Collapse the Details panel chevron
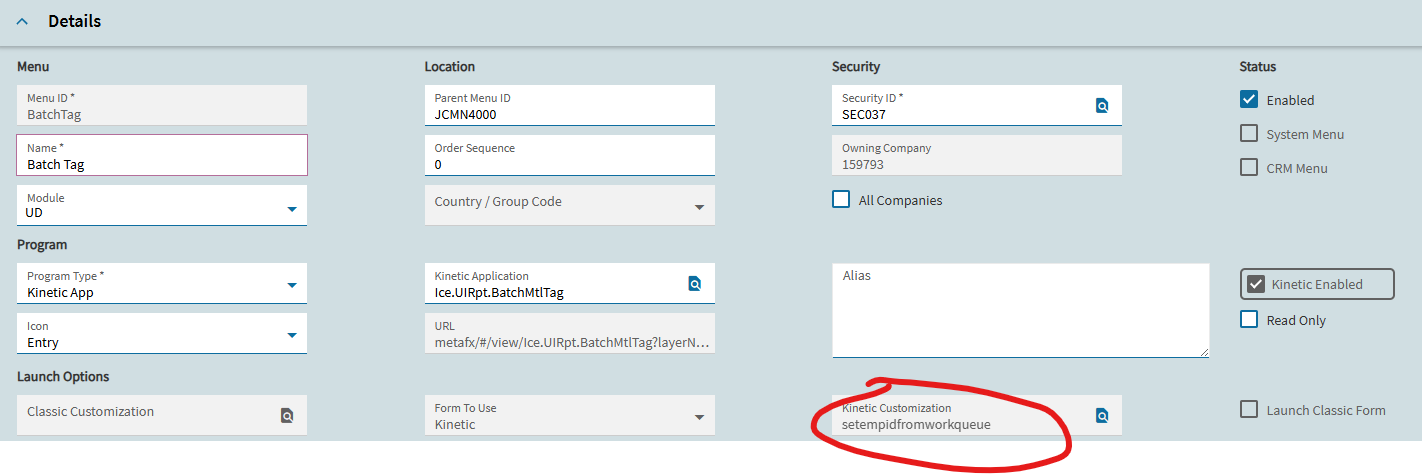The height and width of the screenshot is (474, 1422). (x=22, y=21)
